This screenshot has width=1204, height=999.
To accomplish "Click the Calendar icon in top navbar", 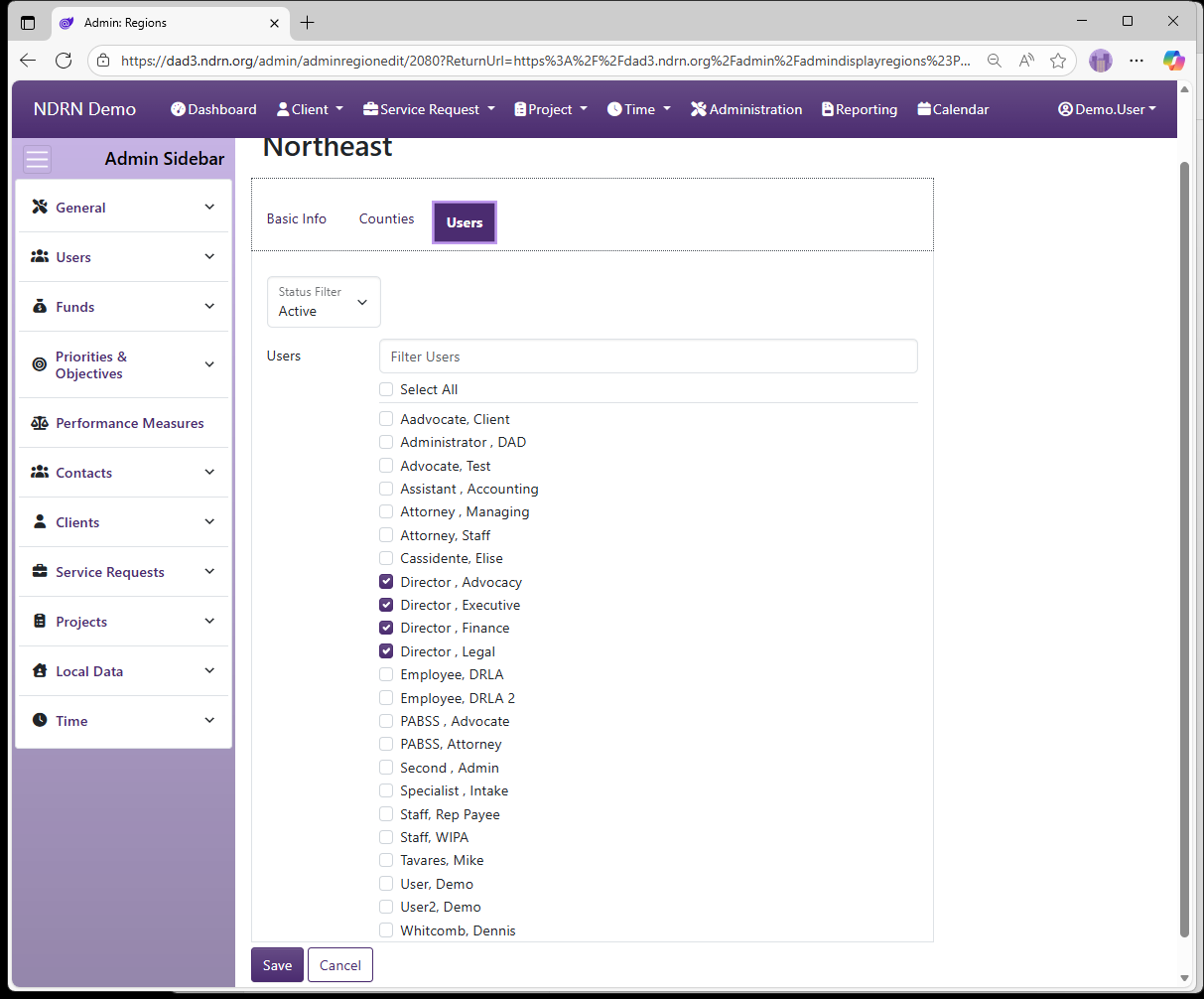I will 924,109.
